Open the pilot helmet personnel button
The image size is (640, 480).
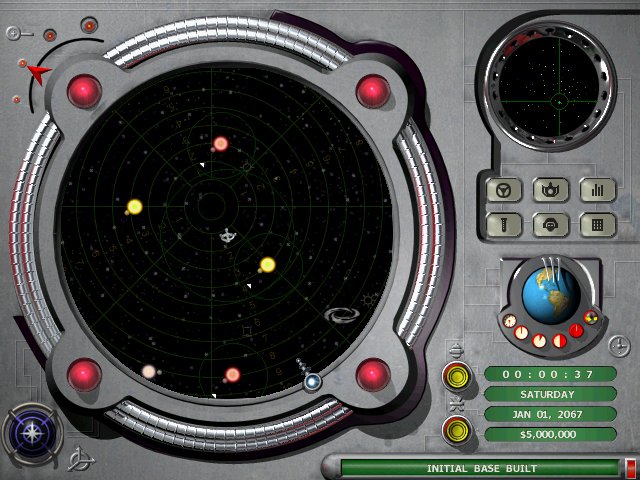(551, 224)
